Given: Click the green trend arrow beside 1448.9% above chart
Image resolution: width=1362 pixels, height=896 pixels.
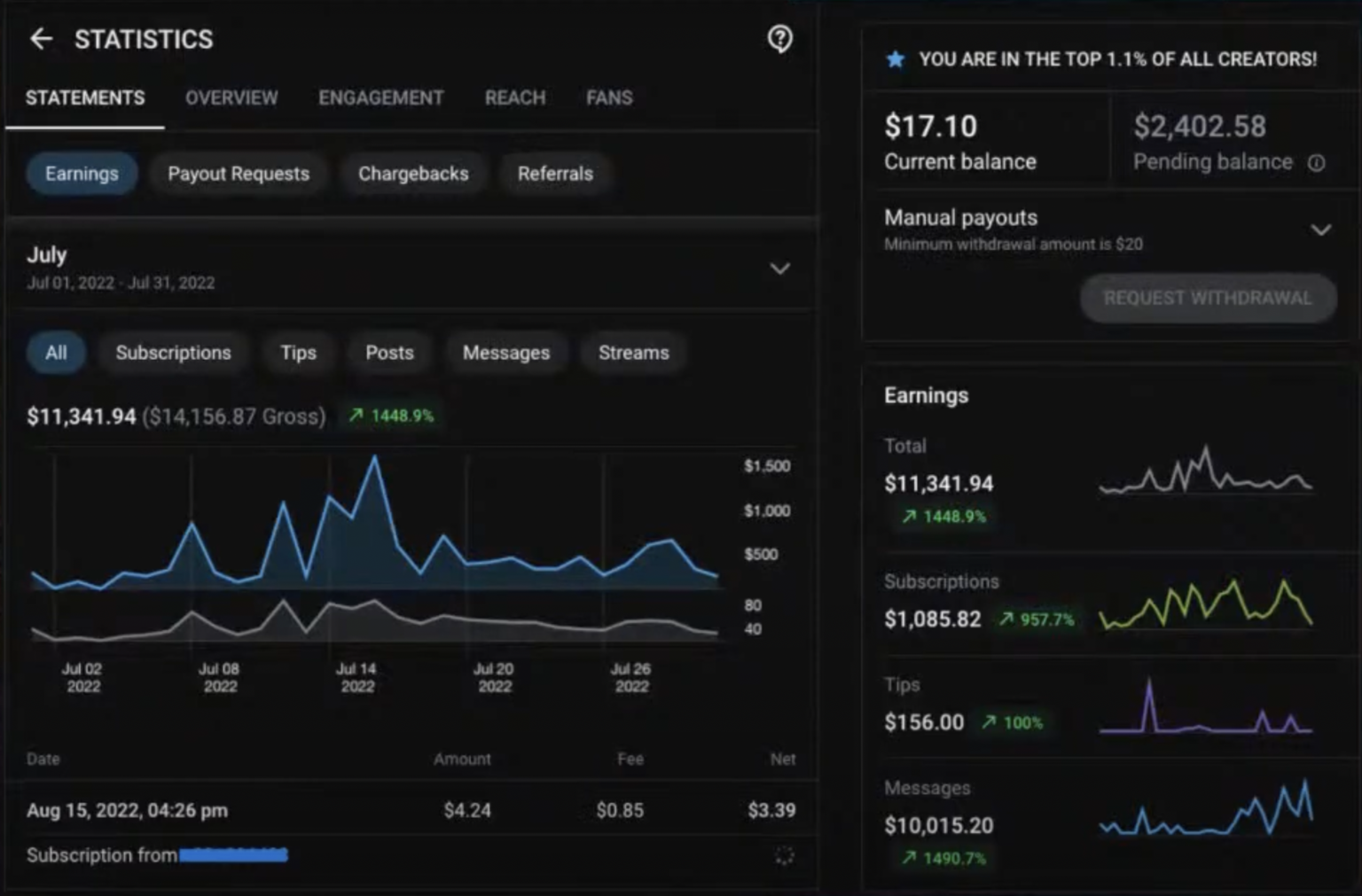Looking at the screenshot, I should [x=356, y=415].
